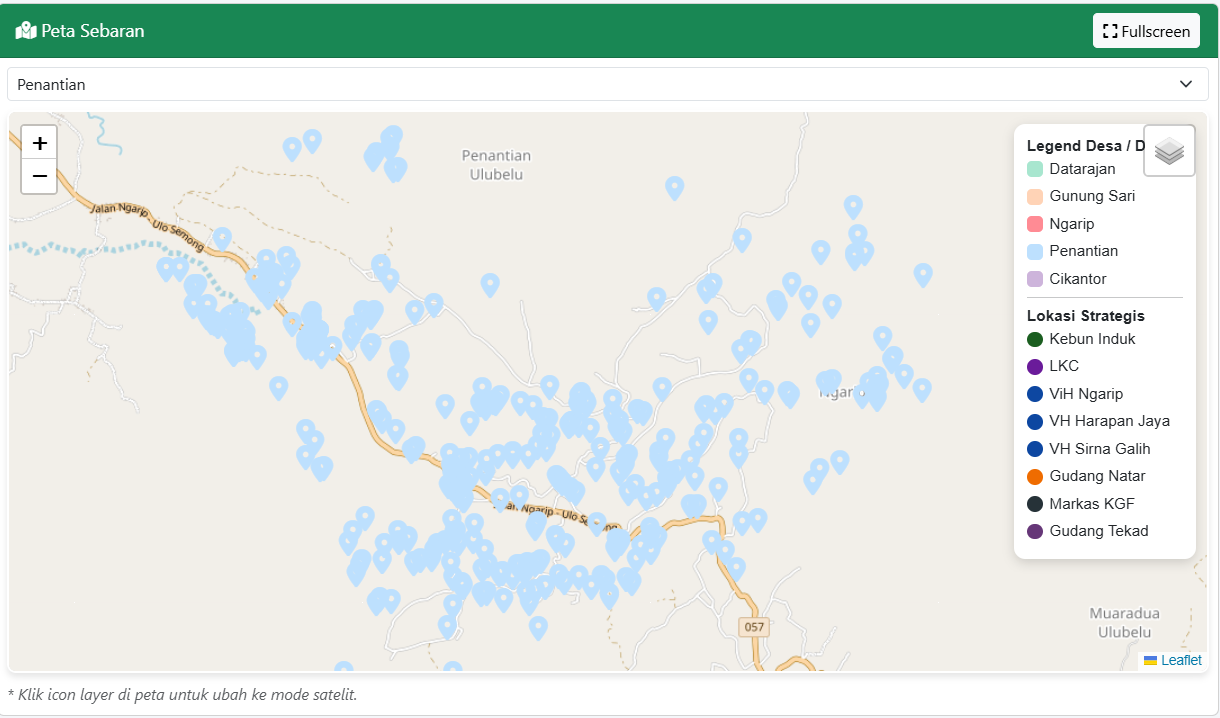Click the map zoom out minus button
Screen dimensions: 1220x718
coord(39,176)
